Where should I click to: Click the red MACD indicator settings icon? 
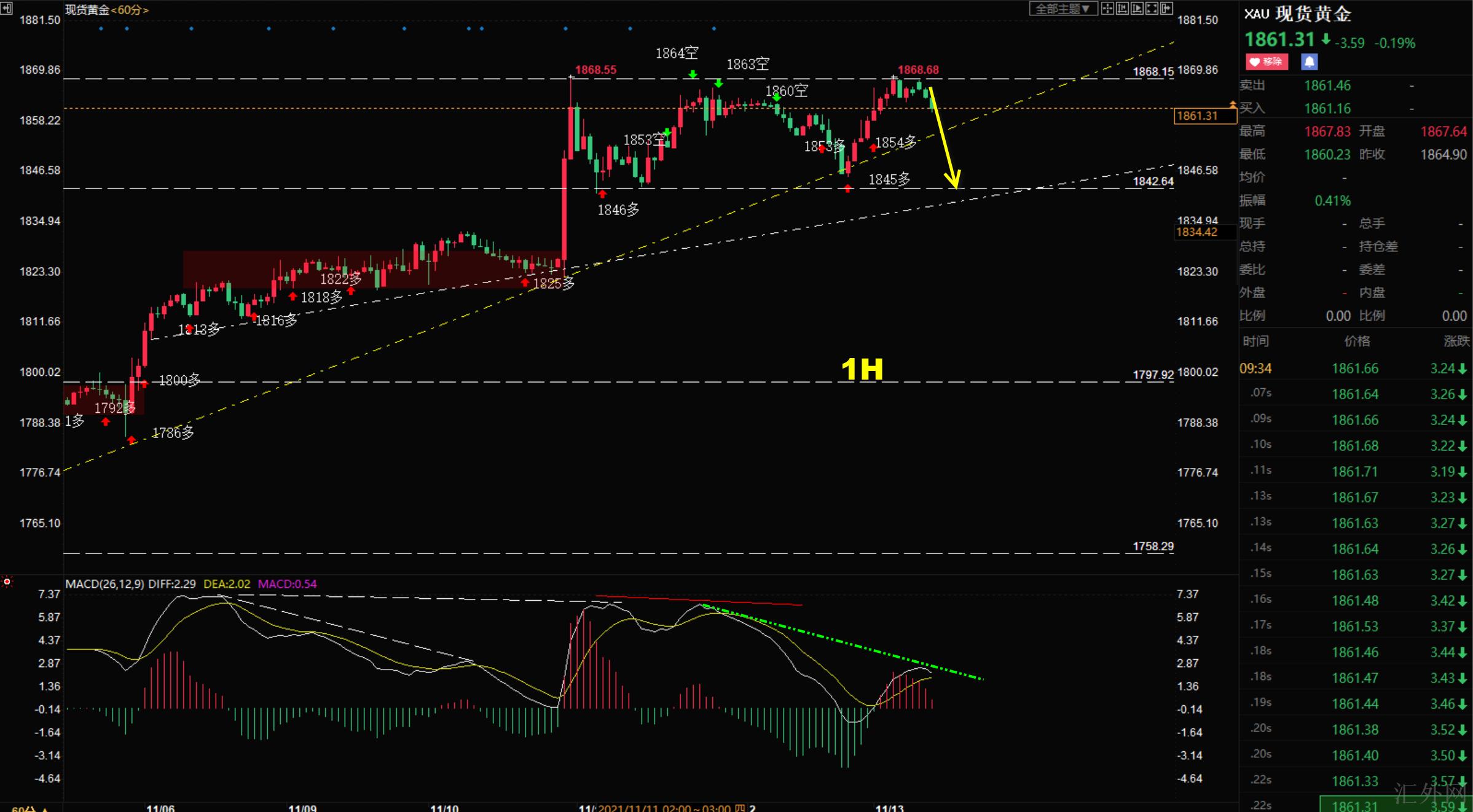(7, 581)
